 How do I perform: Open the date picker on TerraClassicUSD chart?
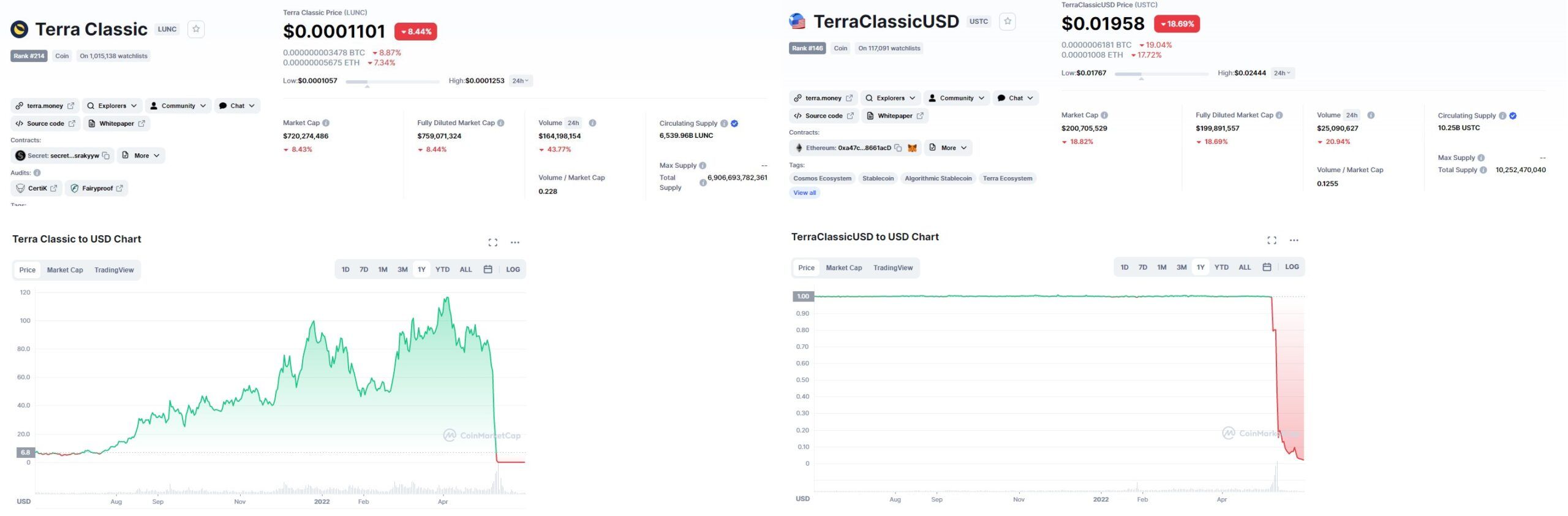pyautogui.click(x=1267, y=267)
